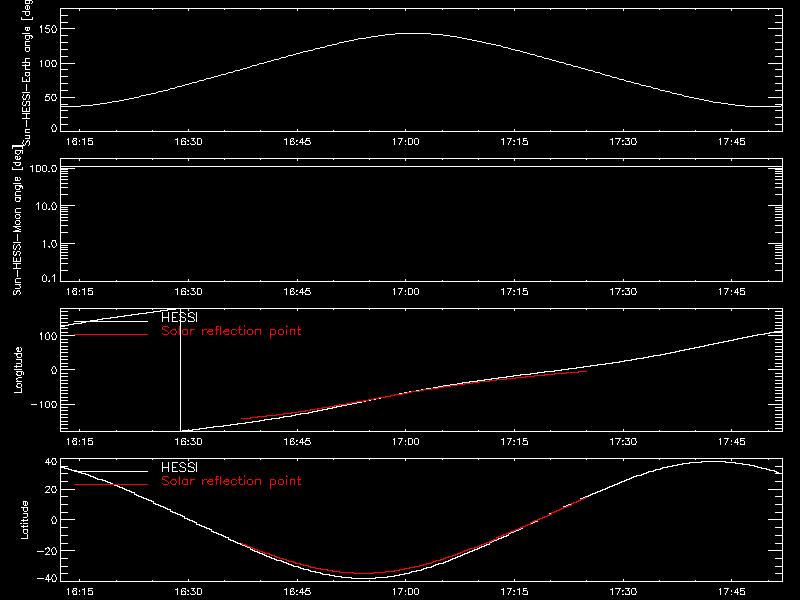Select Solar reflection point label in Longitude plot
The height and width of the screenshot is (600, 800).
pyautogui.click(x=231, y=331)
